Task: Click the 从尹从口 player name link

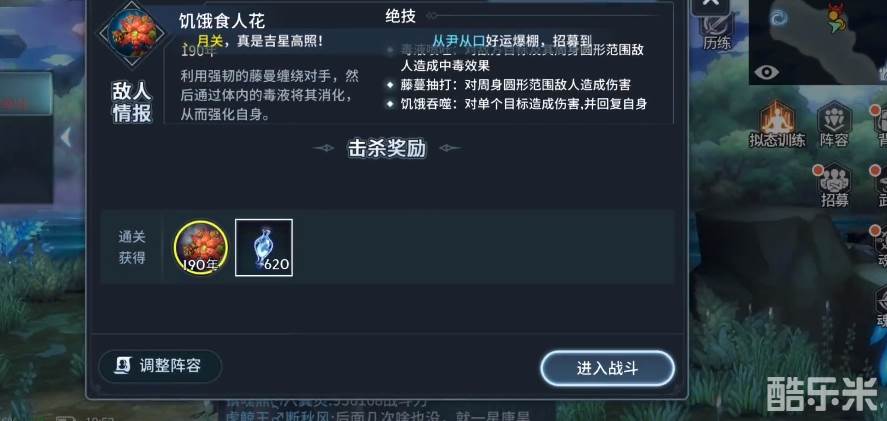Action: point(459,41)
